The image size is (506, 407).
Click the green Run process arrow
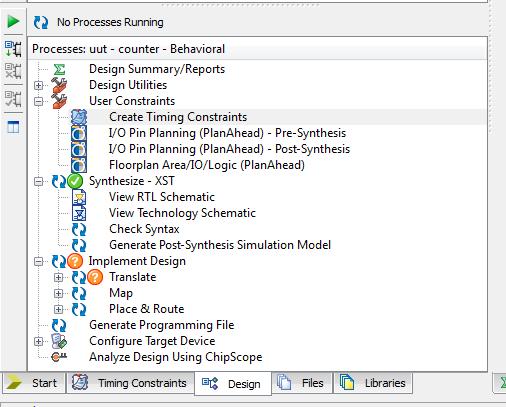[x=13, y=22]
